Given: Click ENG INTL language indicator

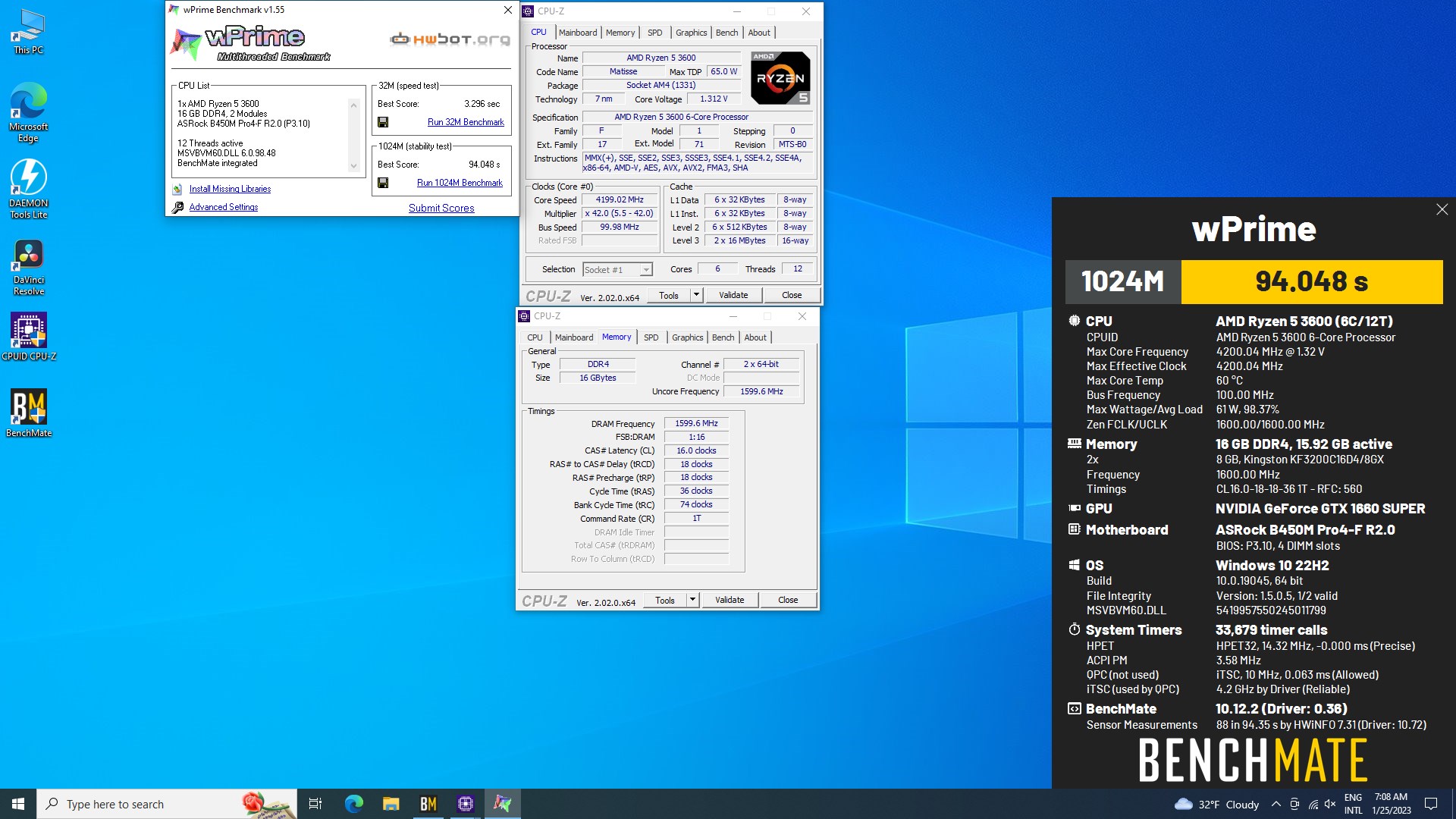Looking at the screenshot, I should (x=1354, y=804).
